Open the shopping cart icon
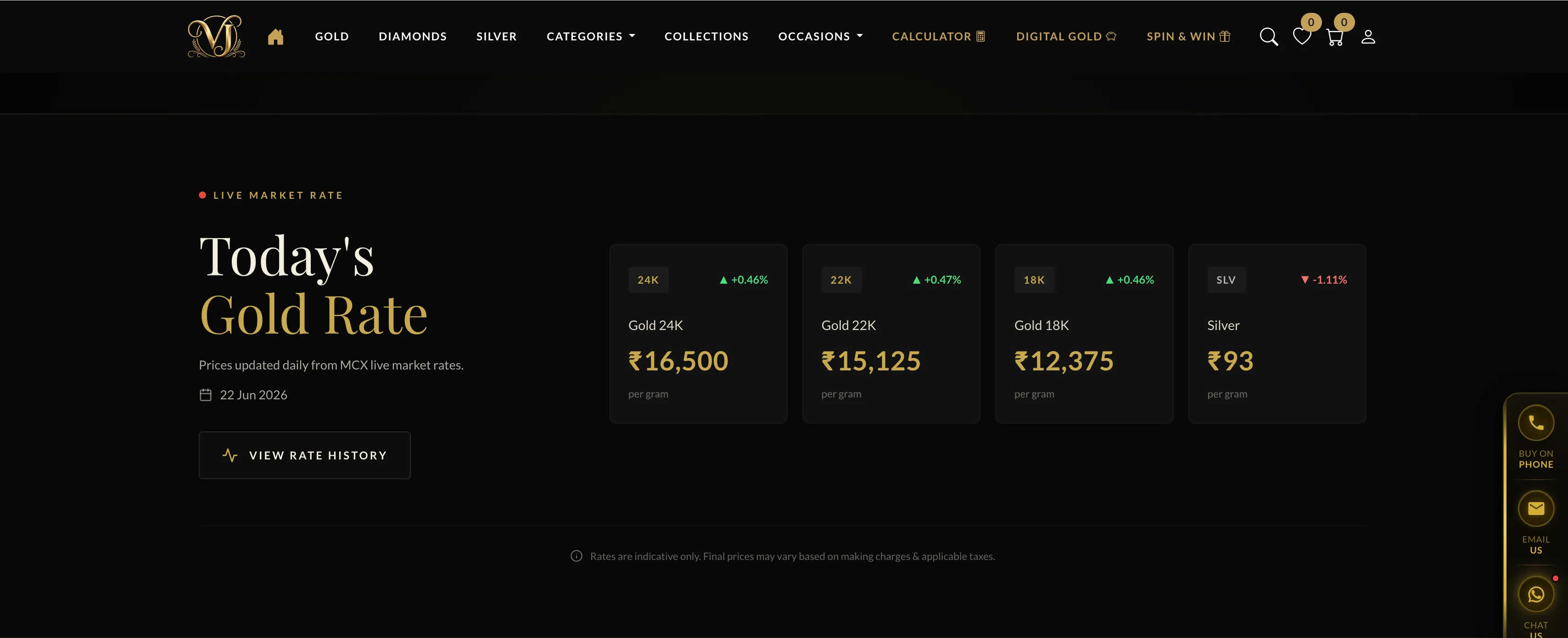Viewport: 1568px width, 638px height. click(1334, 37)
